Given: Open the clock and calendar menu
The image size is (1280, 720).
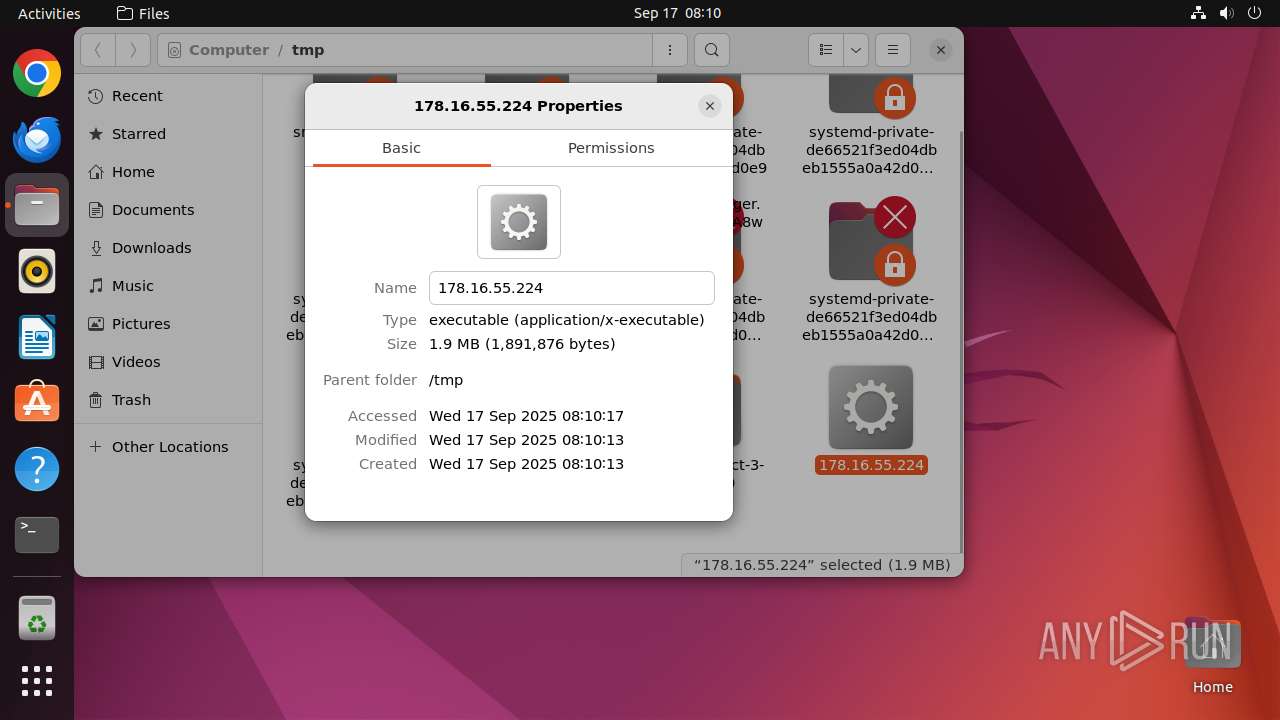Looking at the screenshot, I should [677, 13].
